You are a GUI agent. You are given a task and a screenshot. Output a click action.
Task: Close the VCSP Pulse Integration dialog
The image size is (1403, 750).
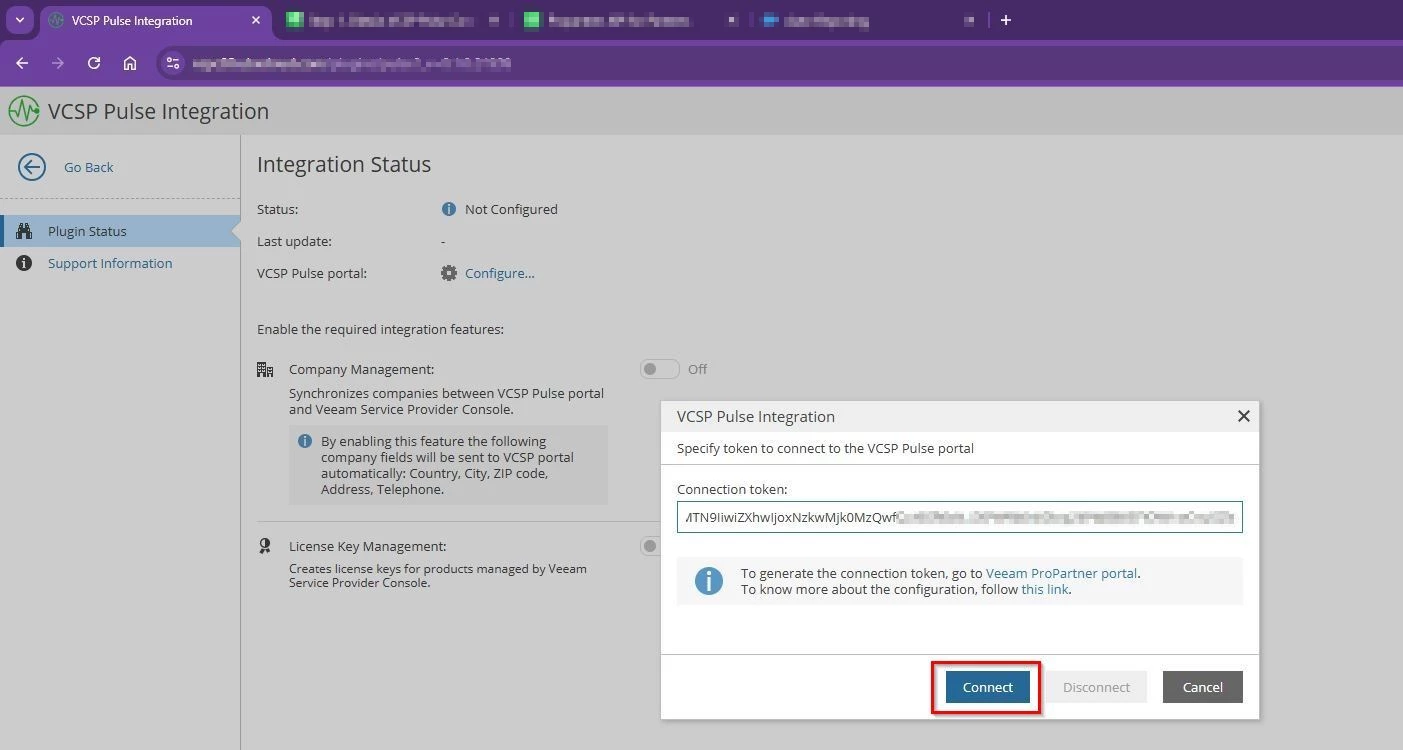(x=1244, y=416)
